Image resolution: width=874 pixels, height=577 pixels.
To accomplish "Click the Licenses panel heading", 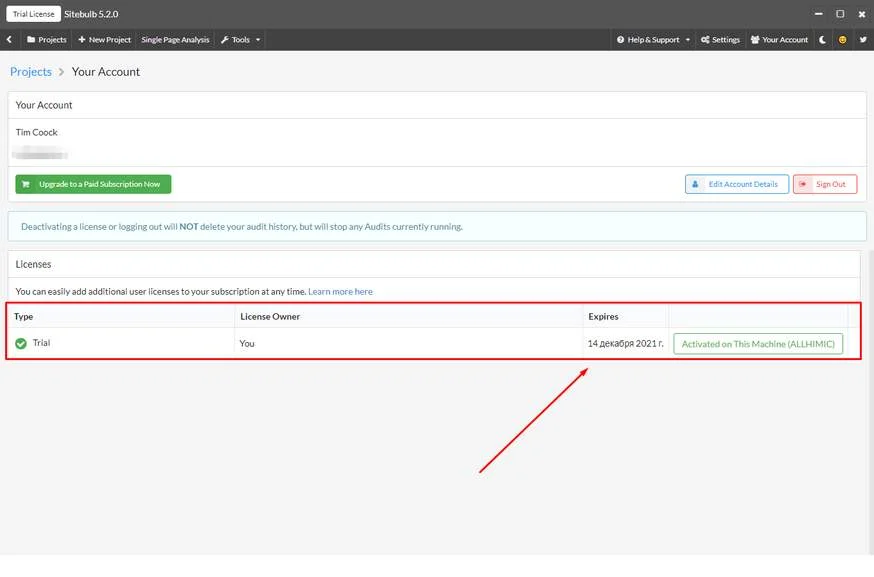I will point(33,264).
